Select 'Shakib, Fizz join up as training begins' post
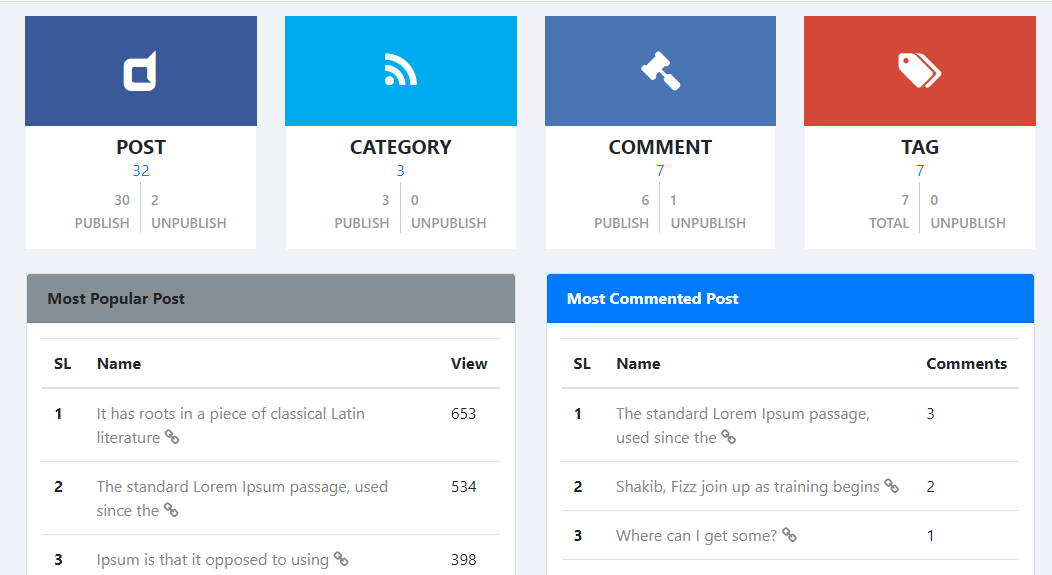This screenshot has width=1052, height=575. [x=747, y=487]
